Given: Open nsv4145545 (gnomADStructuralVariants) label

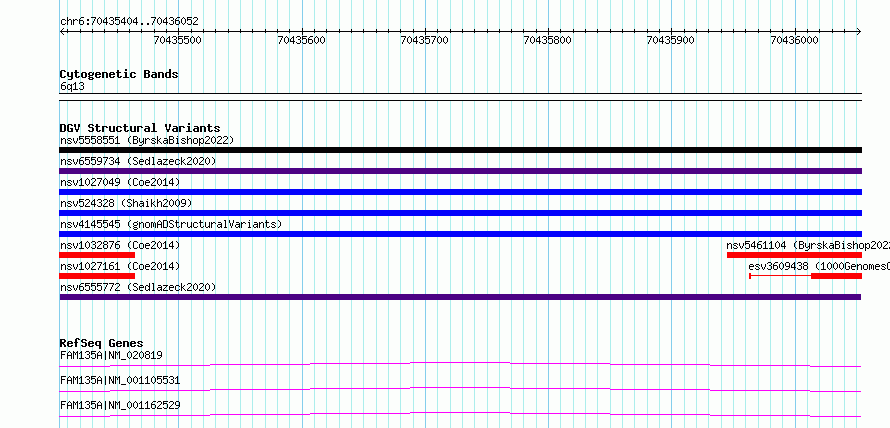Looking at the screenshot, I should (171, 224).
